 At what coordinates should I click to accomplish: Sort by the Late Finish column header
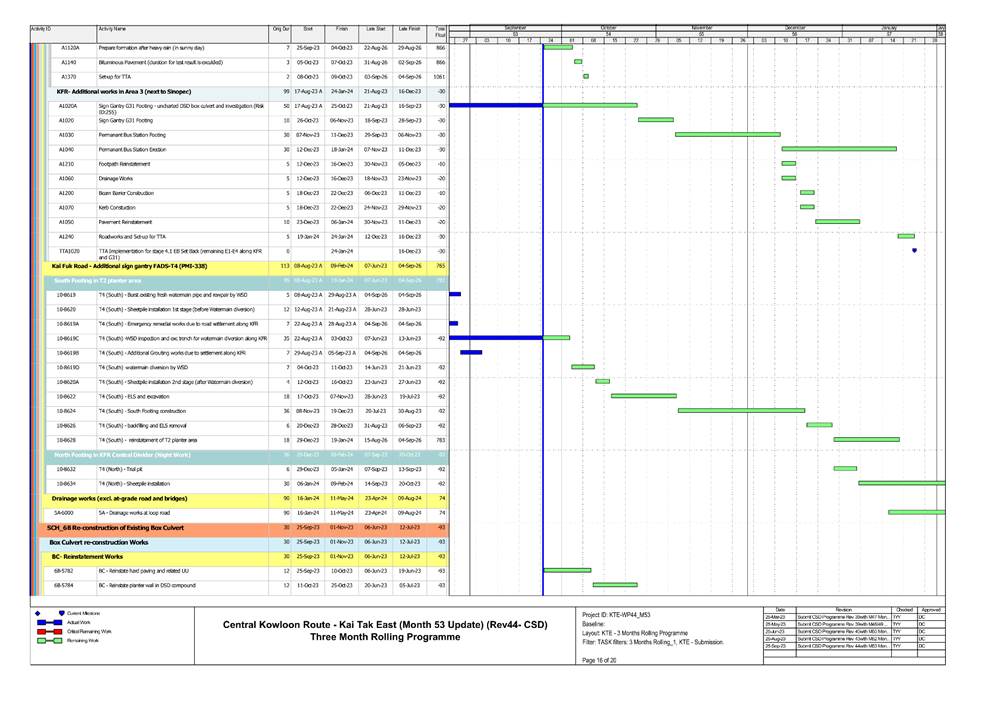pyautogui.click(x=409, y=31)
